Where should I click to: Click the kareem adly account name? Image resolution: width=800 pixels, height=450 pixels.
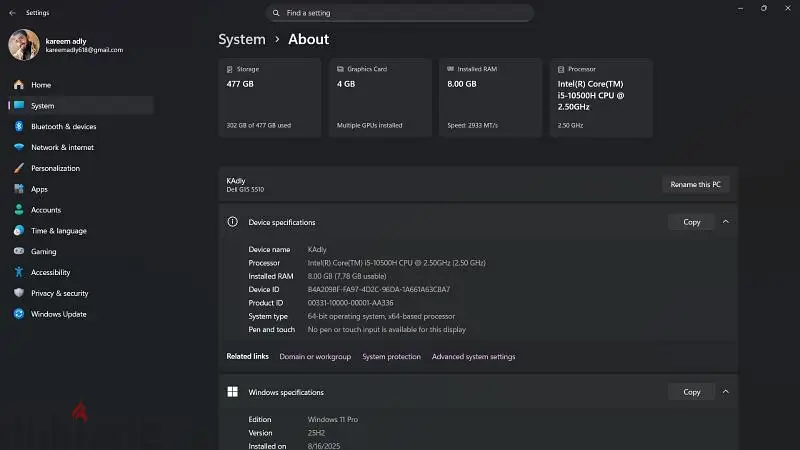click(x=66, y=41)
